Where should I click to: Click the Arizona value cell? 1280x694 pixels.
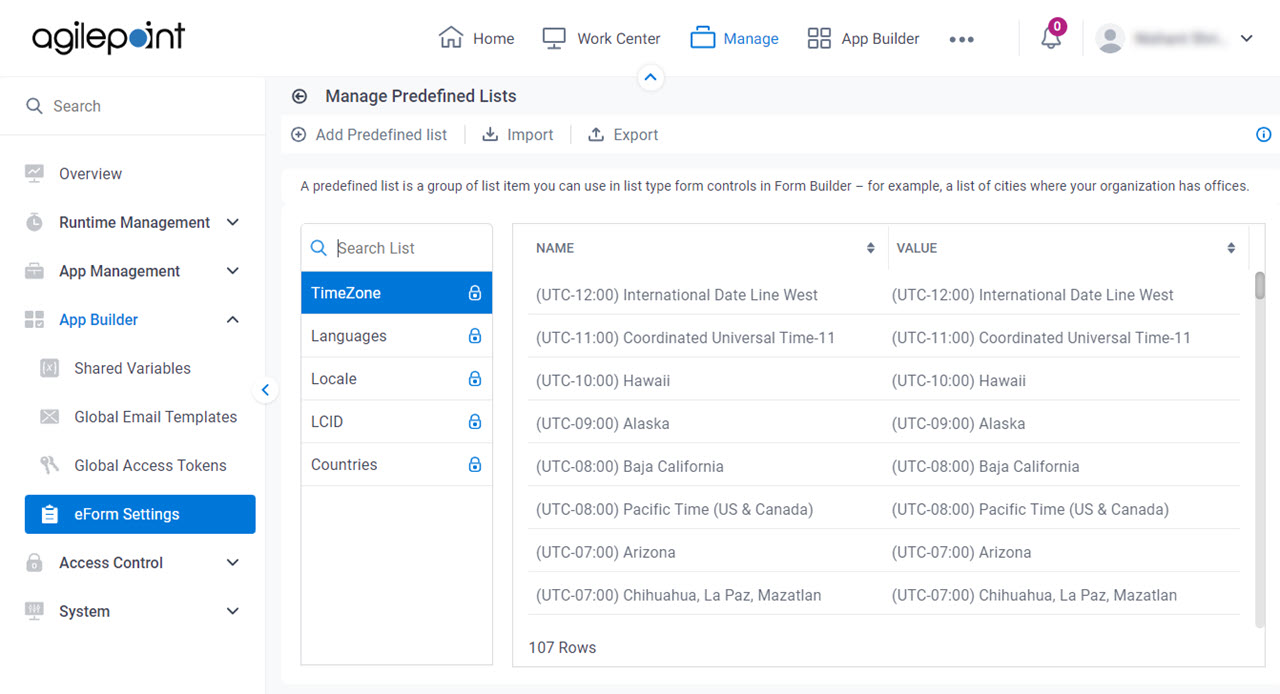tap(962, 553)
